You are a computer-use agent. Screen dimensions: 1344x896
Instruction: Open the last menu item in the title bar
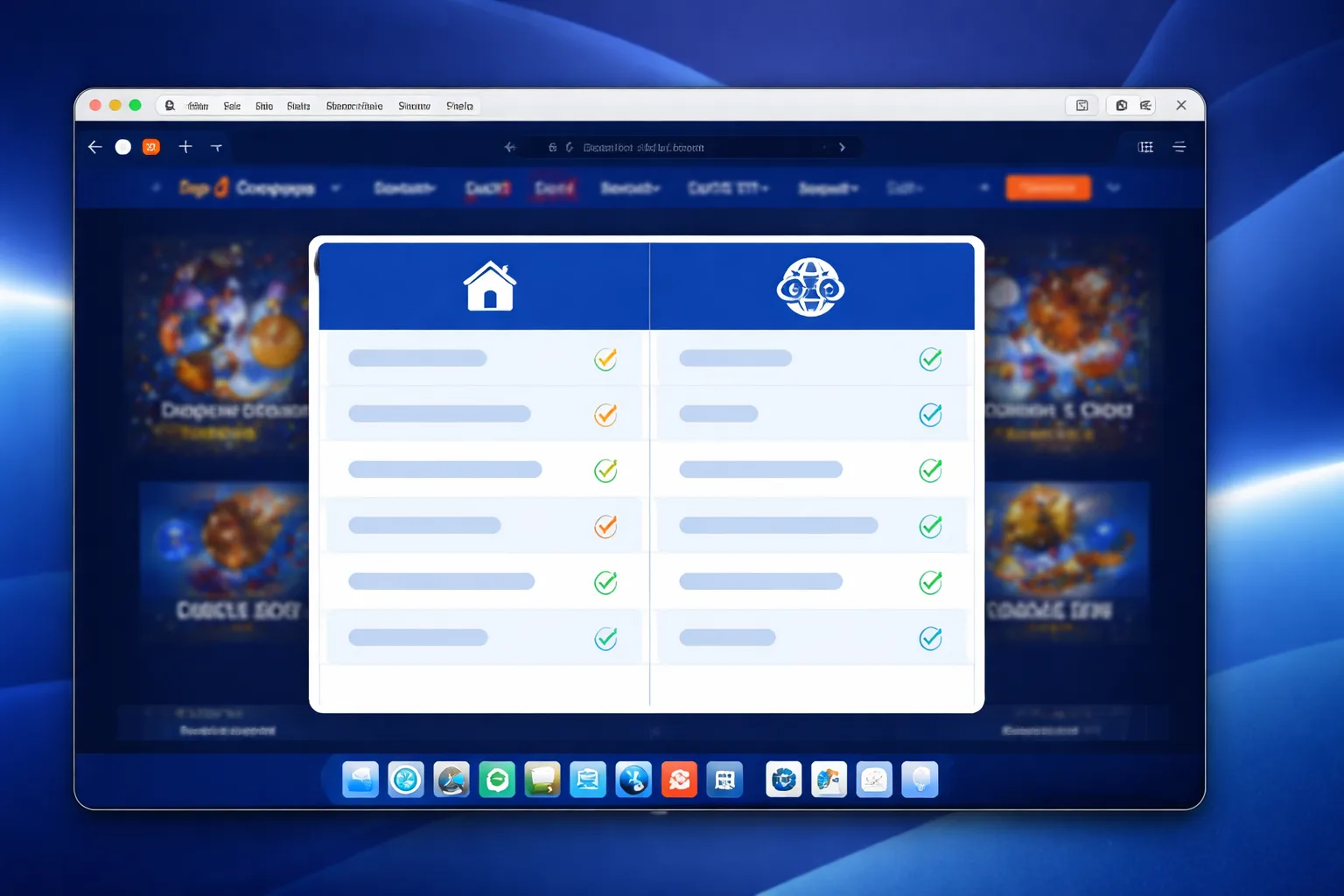pyautogui.click(x=459, y=106)
